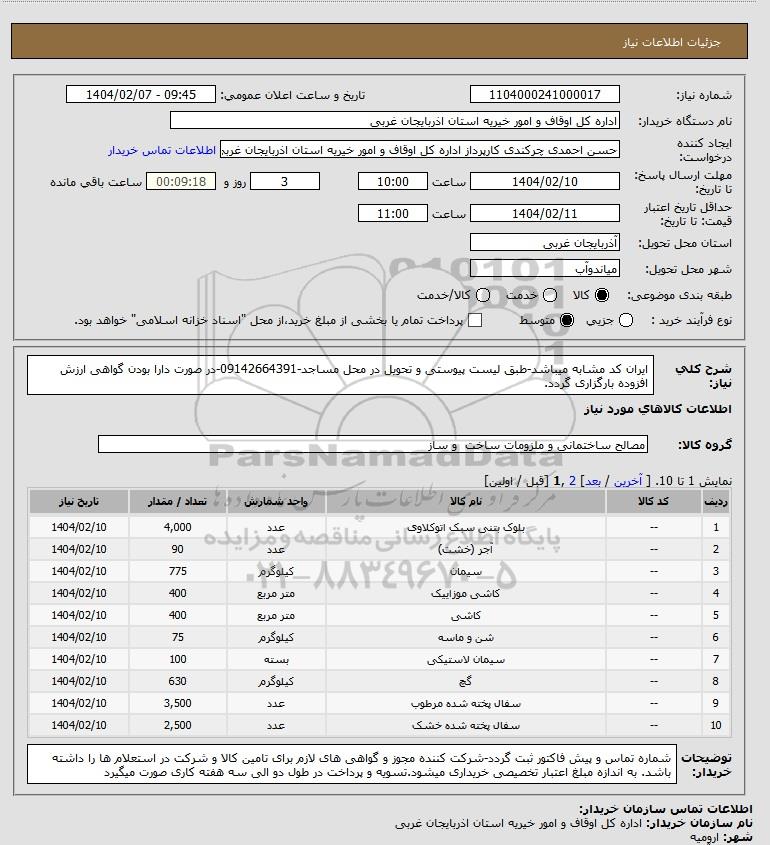Click the delivery province field آذربایجان غربی
770x845 pixels.
(545, 242)
